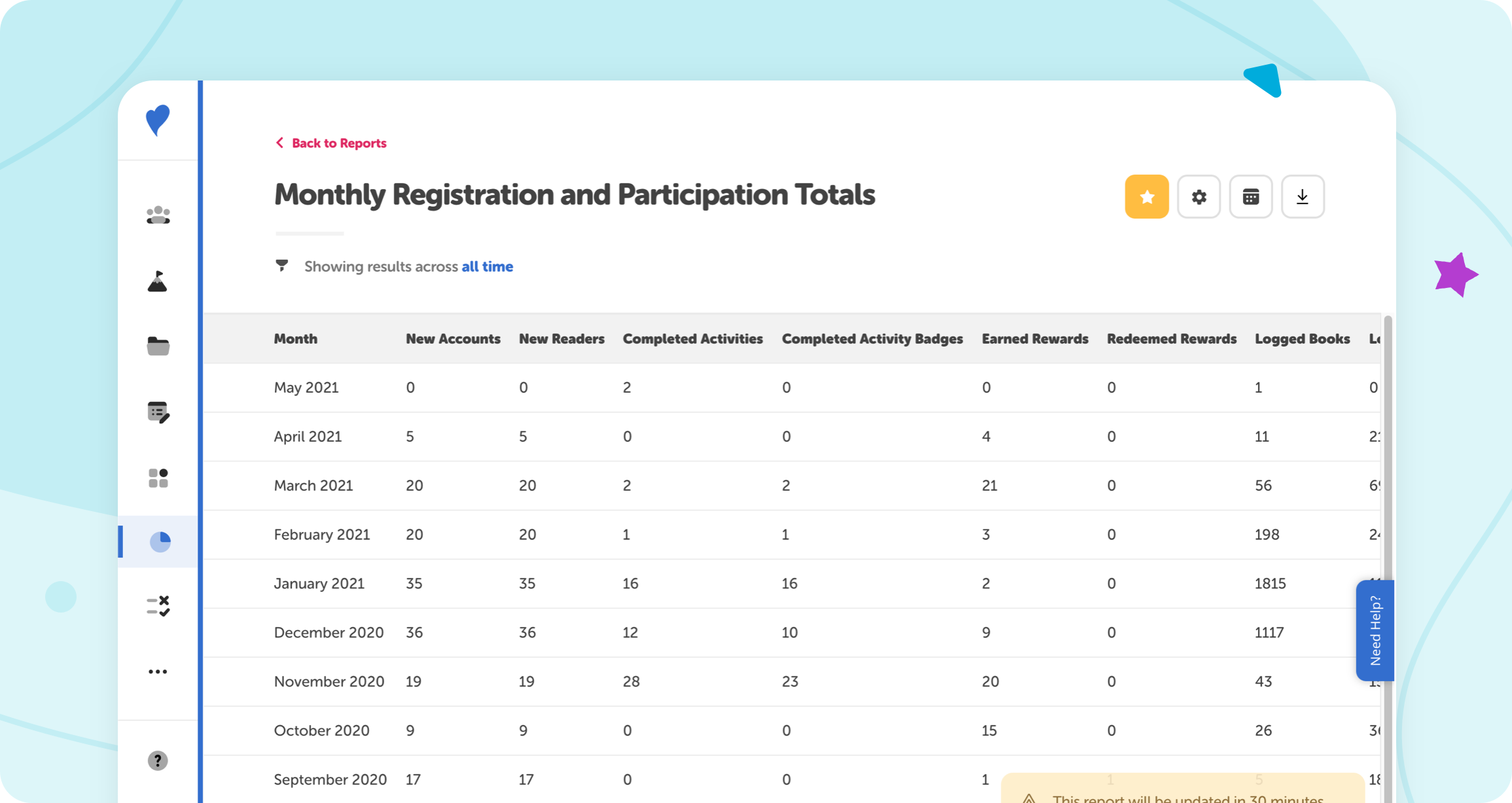Open the reading logs notepad icon

(158, 412)
